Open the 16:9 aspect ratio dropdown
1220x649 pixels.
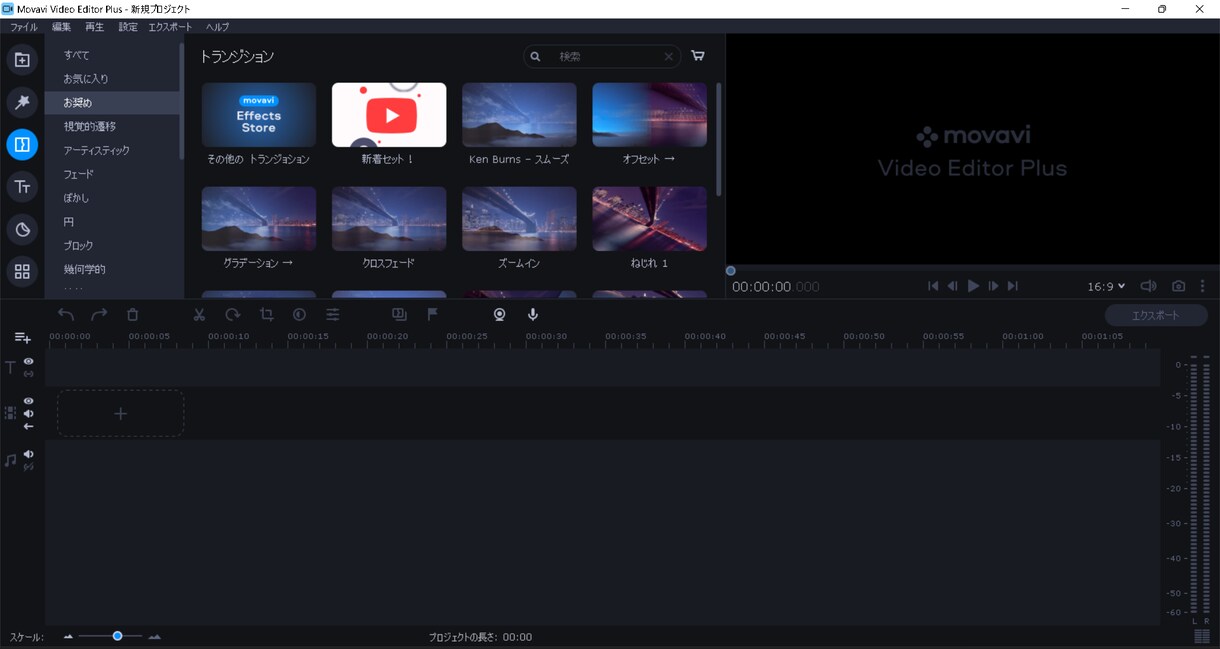click(x=1106, y=286)
